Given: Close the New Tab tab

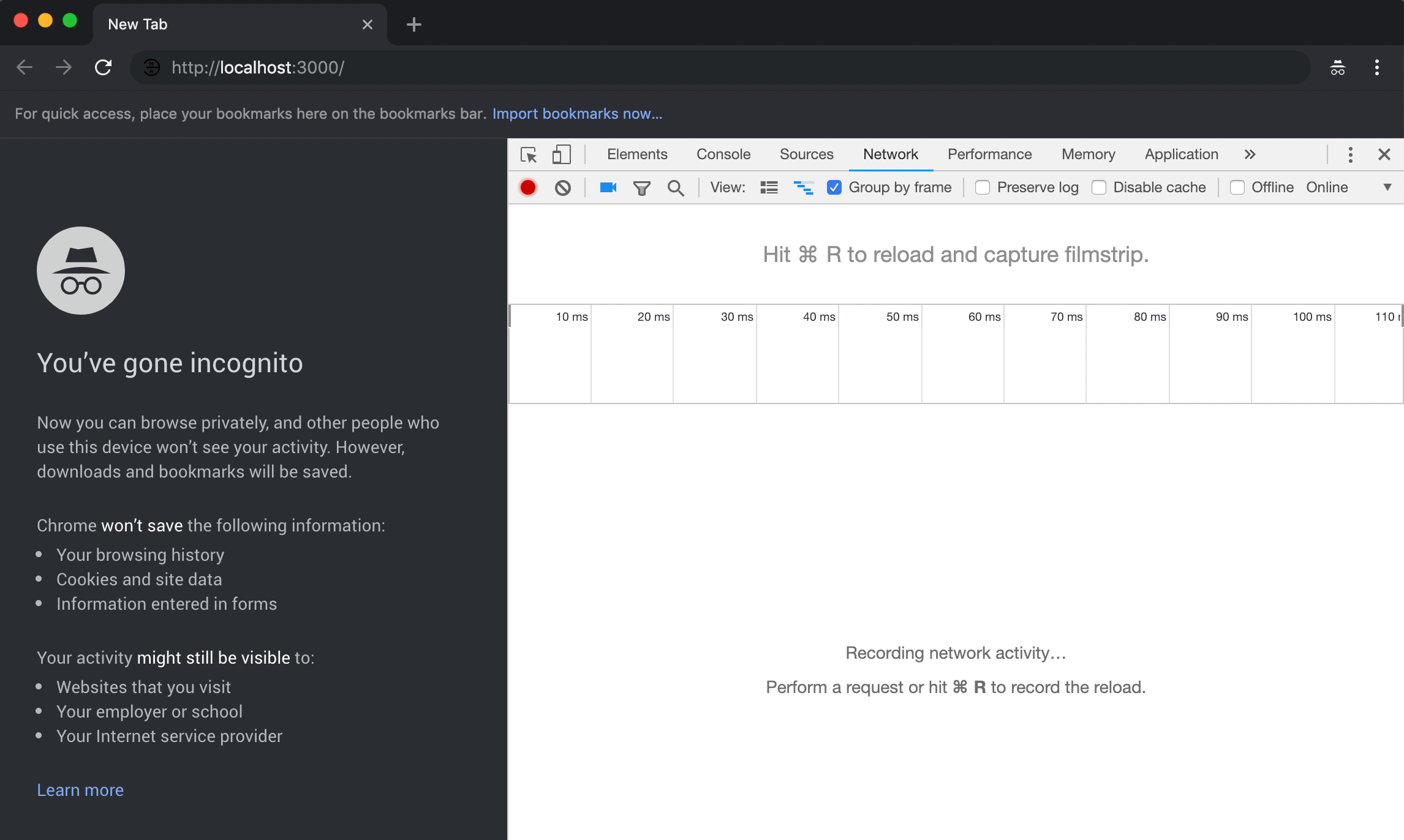Looking at the screenshot, I should tap(367, 24).
